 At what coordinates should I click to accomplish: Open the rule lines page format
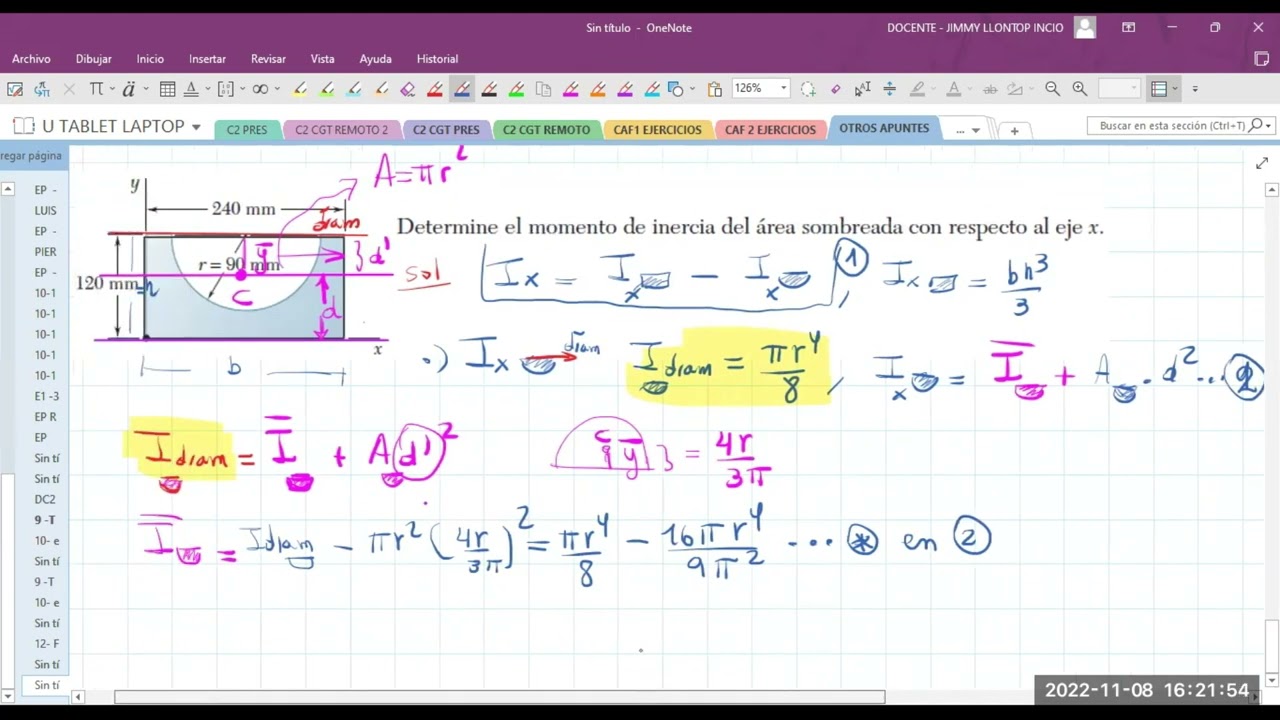pyautogui.click(x=1159, y=89)
